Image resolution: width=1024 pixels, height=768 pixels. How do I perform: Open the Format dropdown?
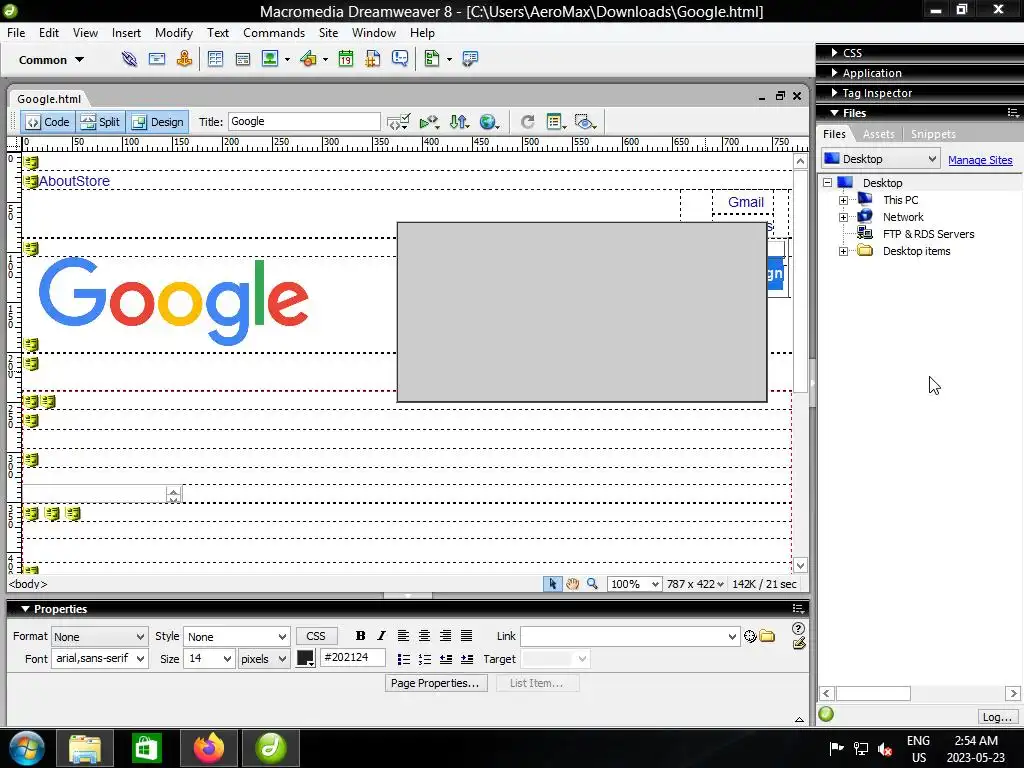point(99,637)
